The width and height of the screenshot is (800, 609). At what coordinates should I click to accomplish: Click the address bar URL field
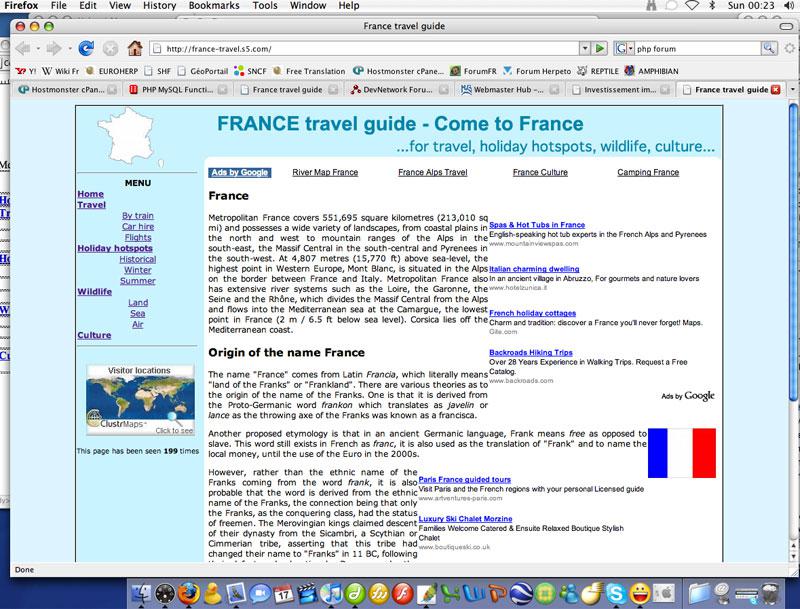click(366, 48)
